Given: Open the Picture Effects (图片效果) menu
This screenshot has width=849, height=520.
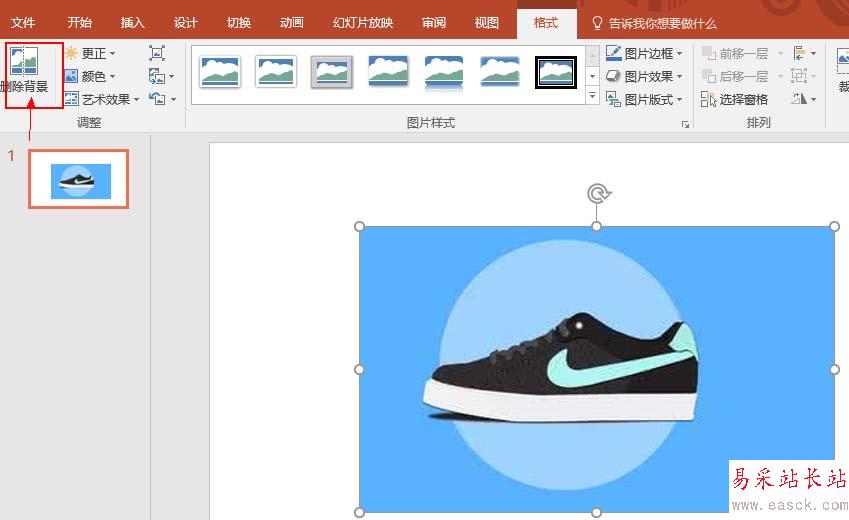Looking at the screenshot, I should point(644,76).
